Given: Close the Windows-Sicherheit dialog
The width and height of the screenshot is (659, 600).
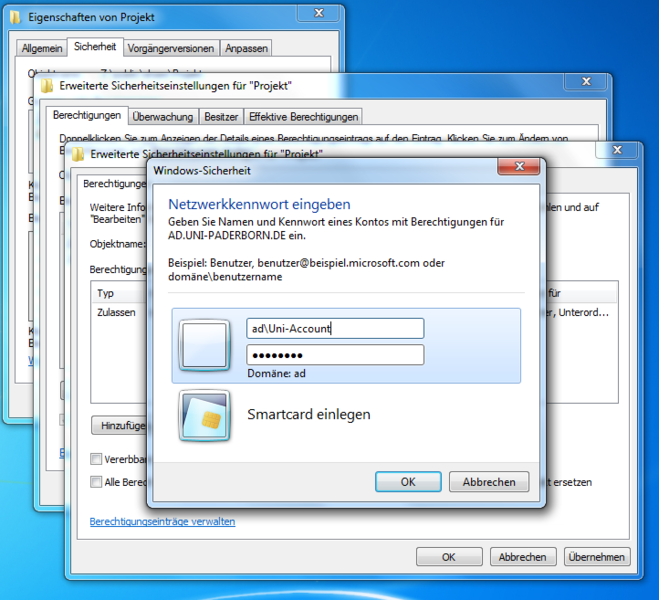Looking at the screenshot, I should pyautogui.click(x=519, y=166).
